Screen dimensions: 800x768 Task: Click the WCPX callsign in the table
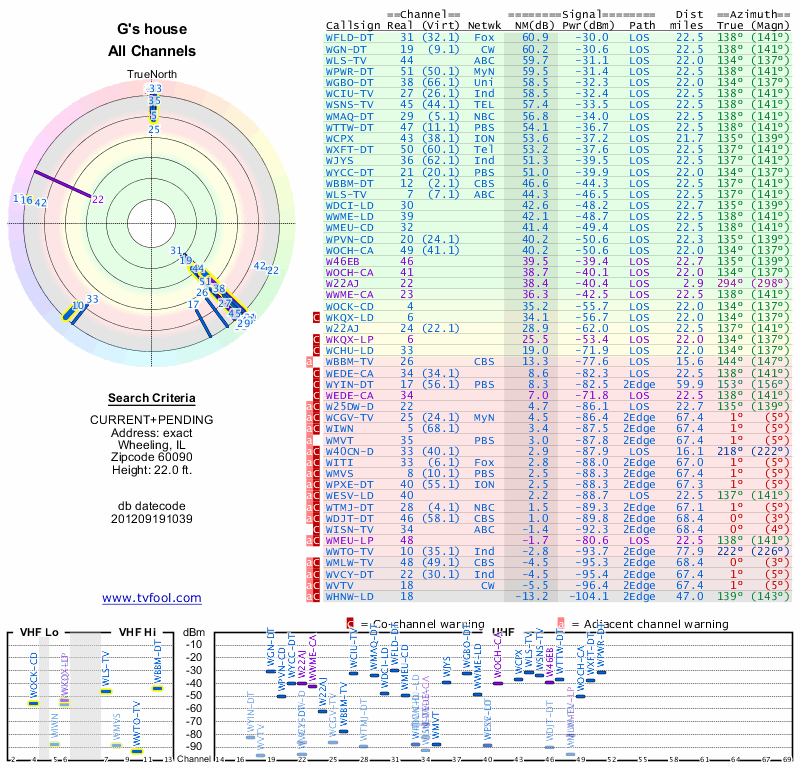[x=339, y=139]
